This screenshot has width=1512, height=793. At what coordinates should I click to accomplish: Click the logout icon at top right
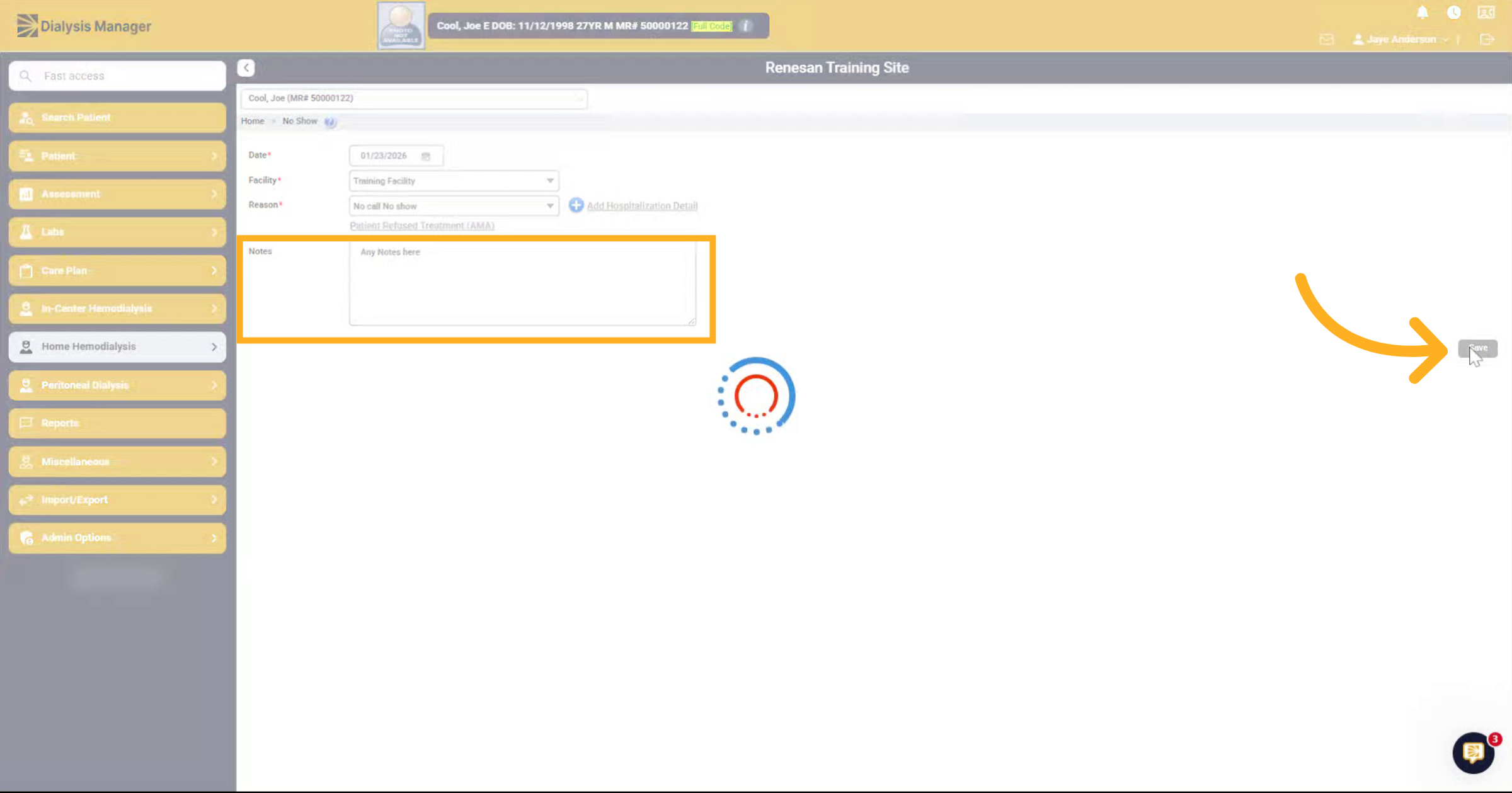[x=1487, y=40]
